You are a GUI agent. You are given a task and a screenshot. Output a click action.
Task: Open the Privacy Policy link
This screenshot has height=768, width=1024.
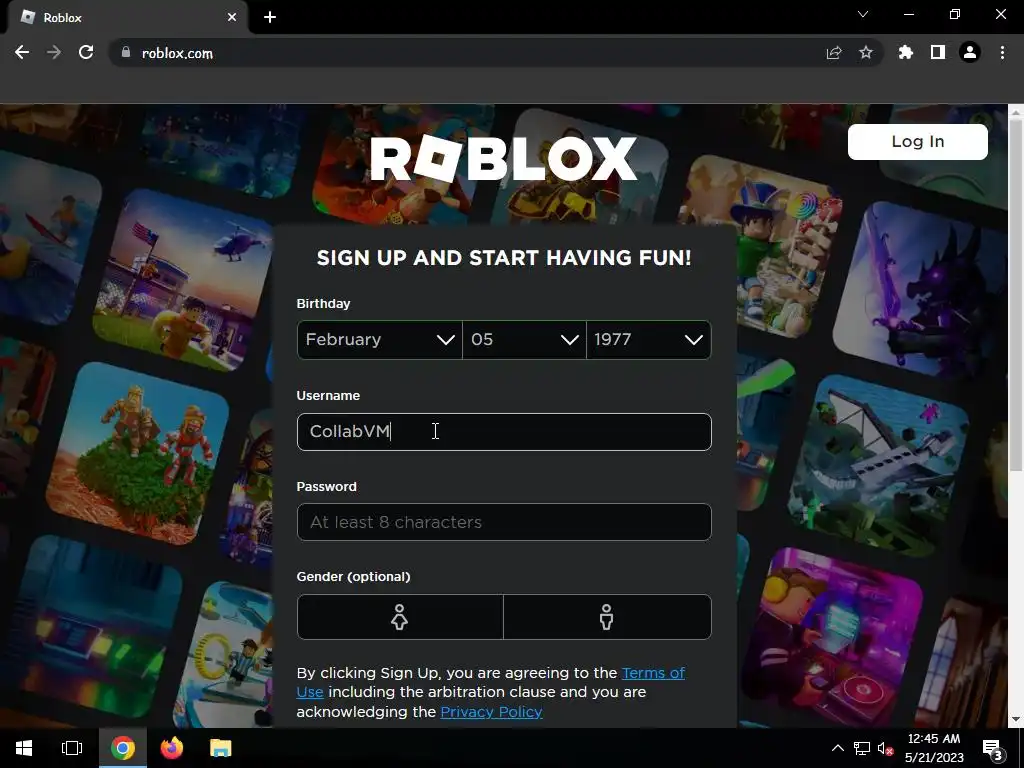pos(491,712)
